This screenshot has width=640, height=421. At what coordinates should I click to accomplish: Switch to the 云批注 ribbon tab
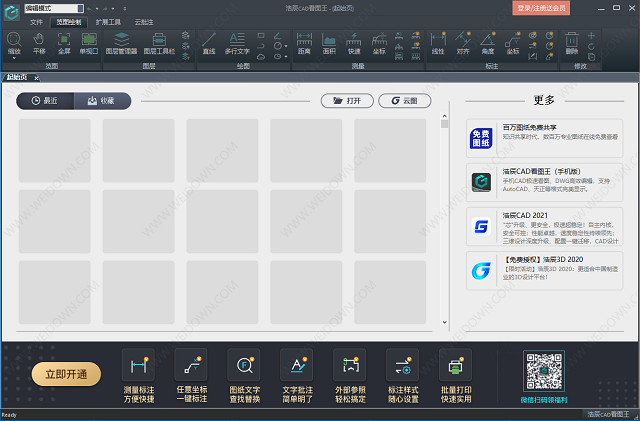[144, 22]
